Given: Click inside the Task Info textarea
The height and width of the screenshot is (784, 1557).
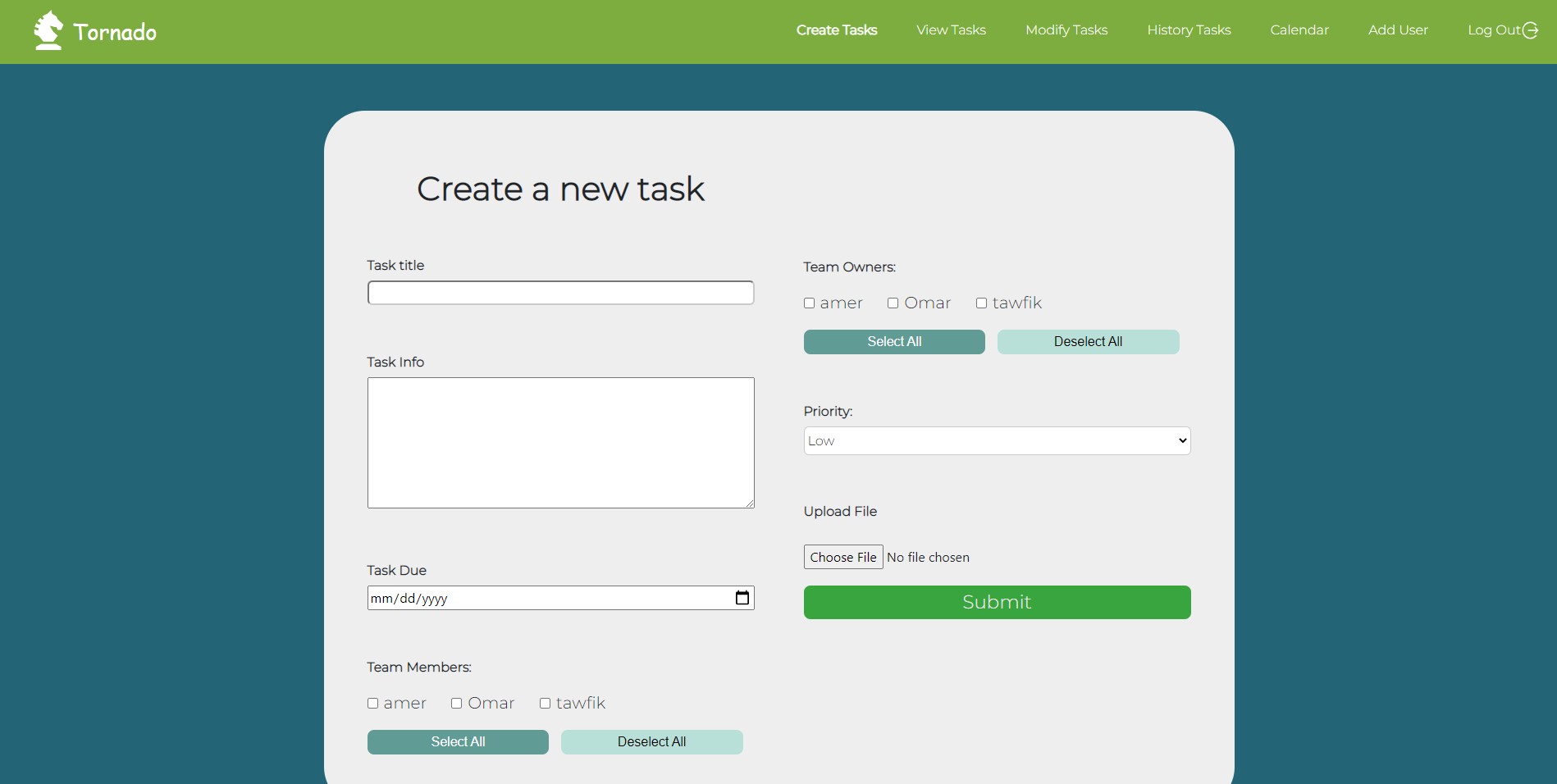Looking at the screenshot, I should coord(560,443).
